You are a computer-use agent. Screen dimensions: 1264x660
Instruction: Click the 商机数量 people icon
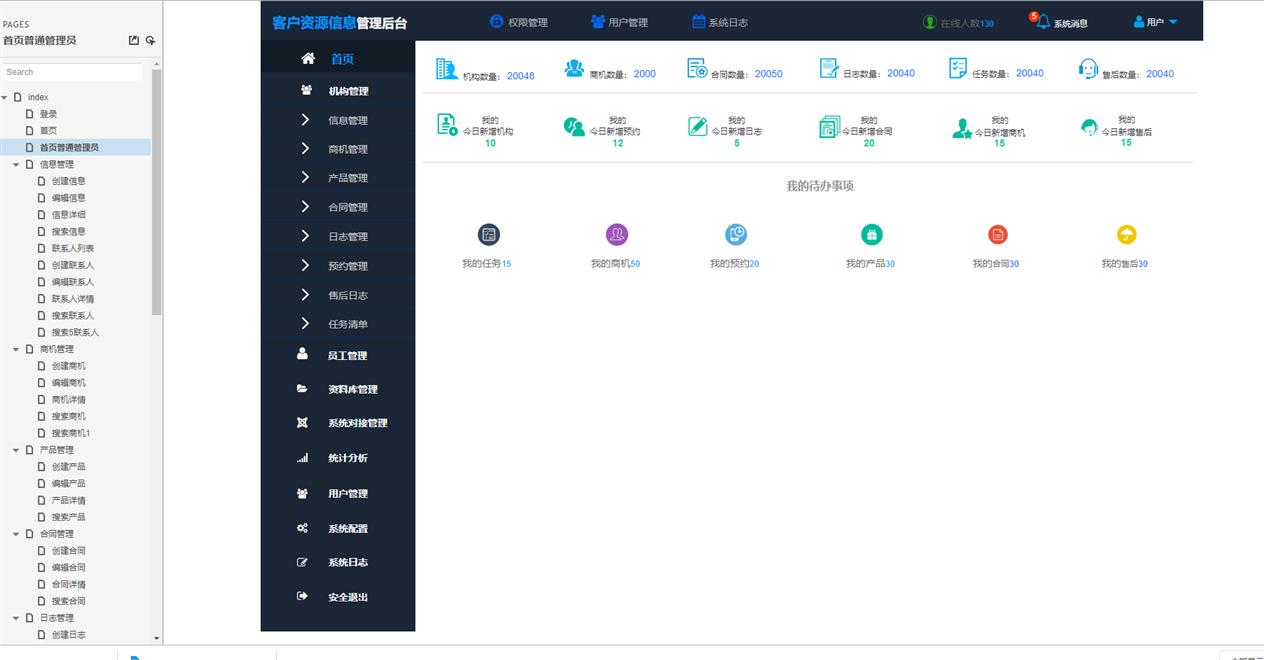(574, 68)
